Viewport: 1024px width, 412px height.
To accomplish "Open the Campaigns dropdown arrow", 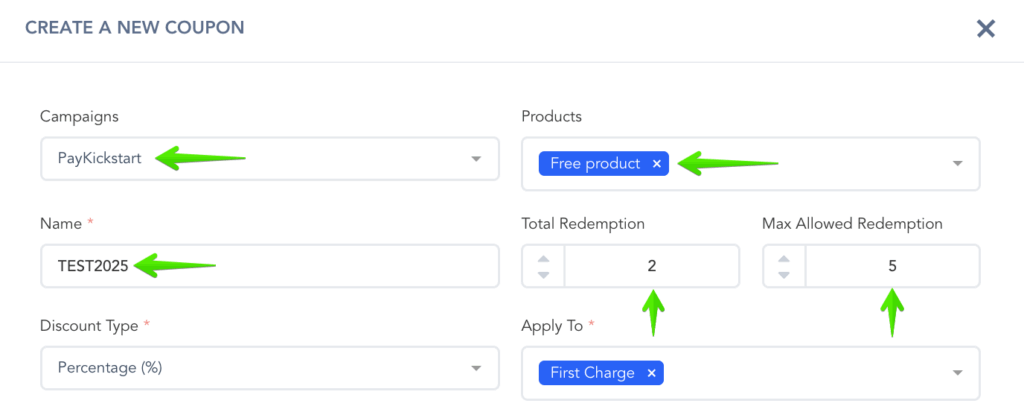I will click(475, 159).
